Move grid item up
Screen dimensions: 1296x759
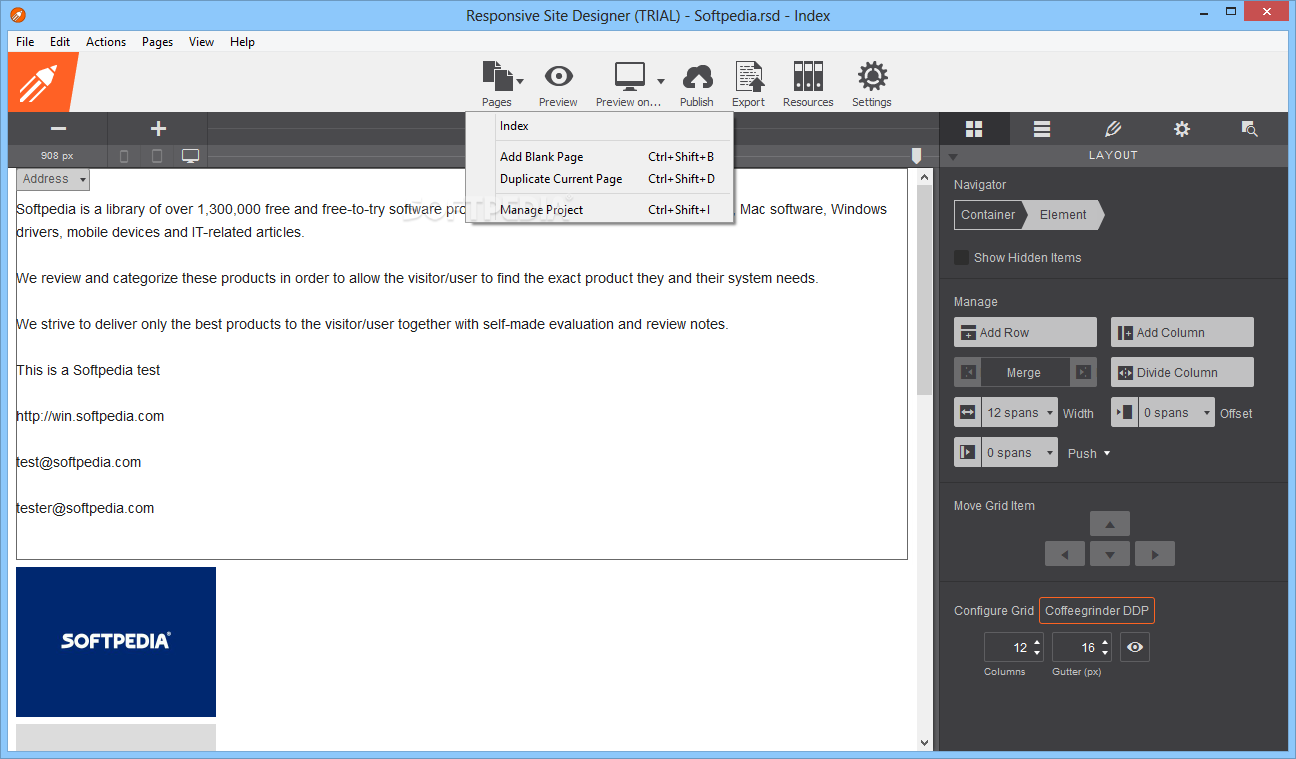click(1110, 524)
